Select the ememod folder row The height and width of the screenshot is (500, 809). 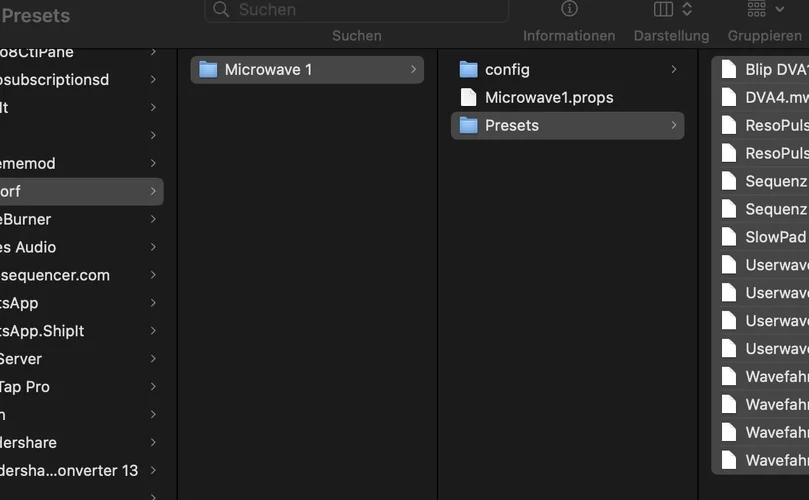[82, 164]
